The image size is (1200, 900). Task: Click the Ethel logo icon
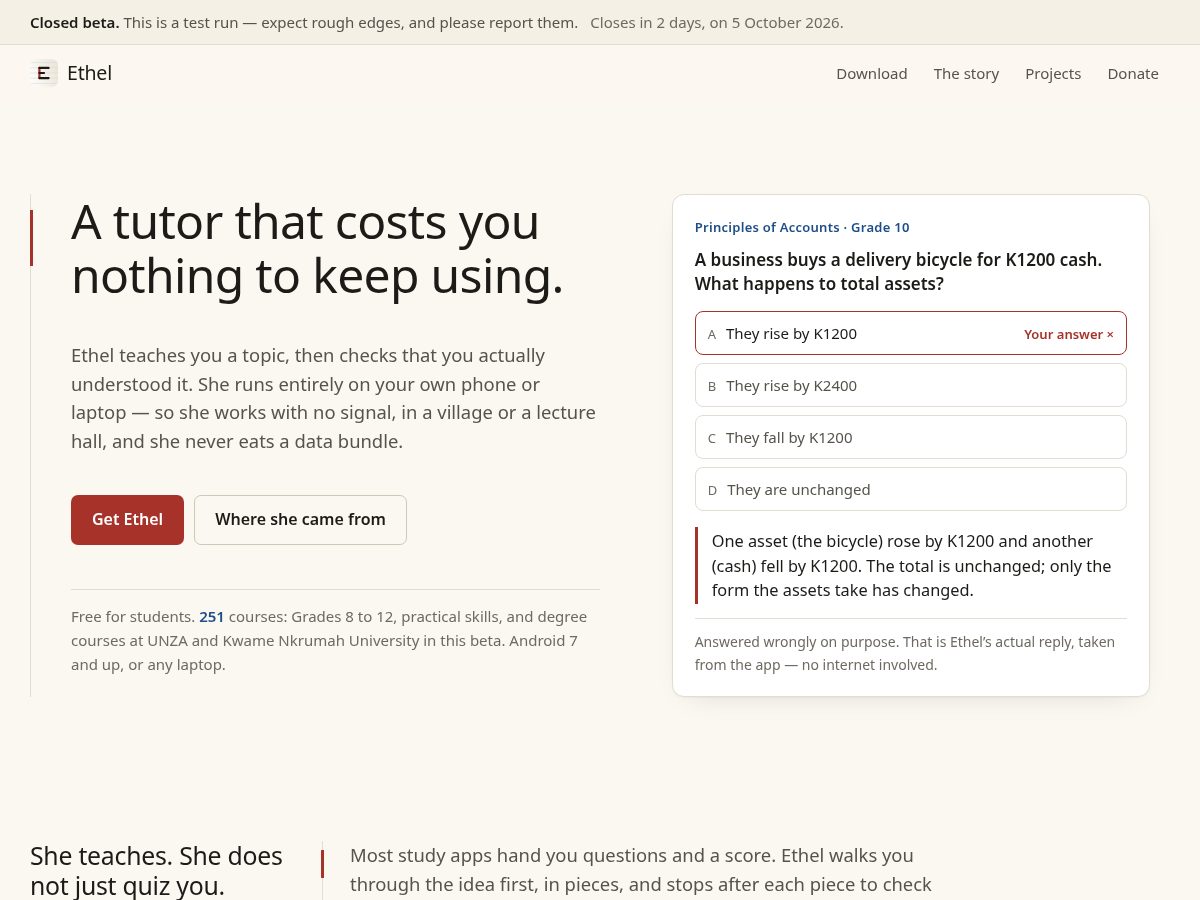44,73
